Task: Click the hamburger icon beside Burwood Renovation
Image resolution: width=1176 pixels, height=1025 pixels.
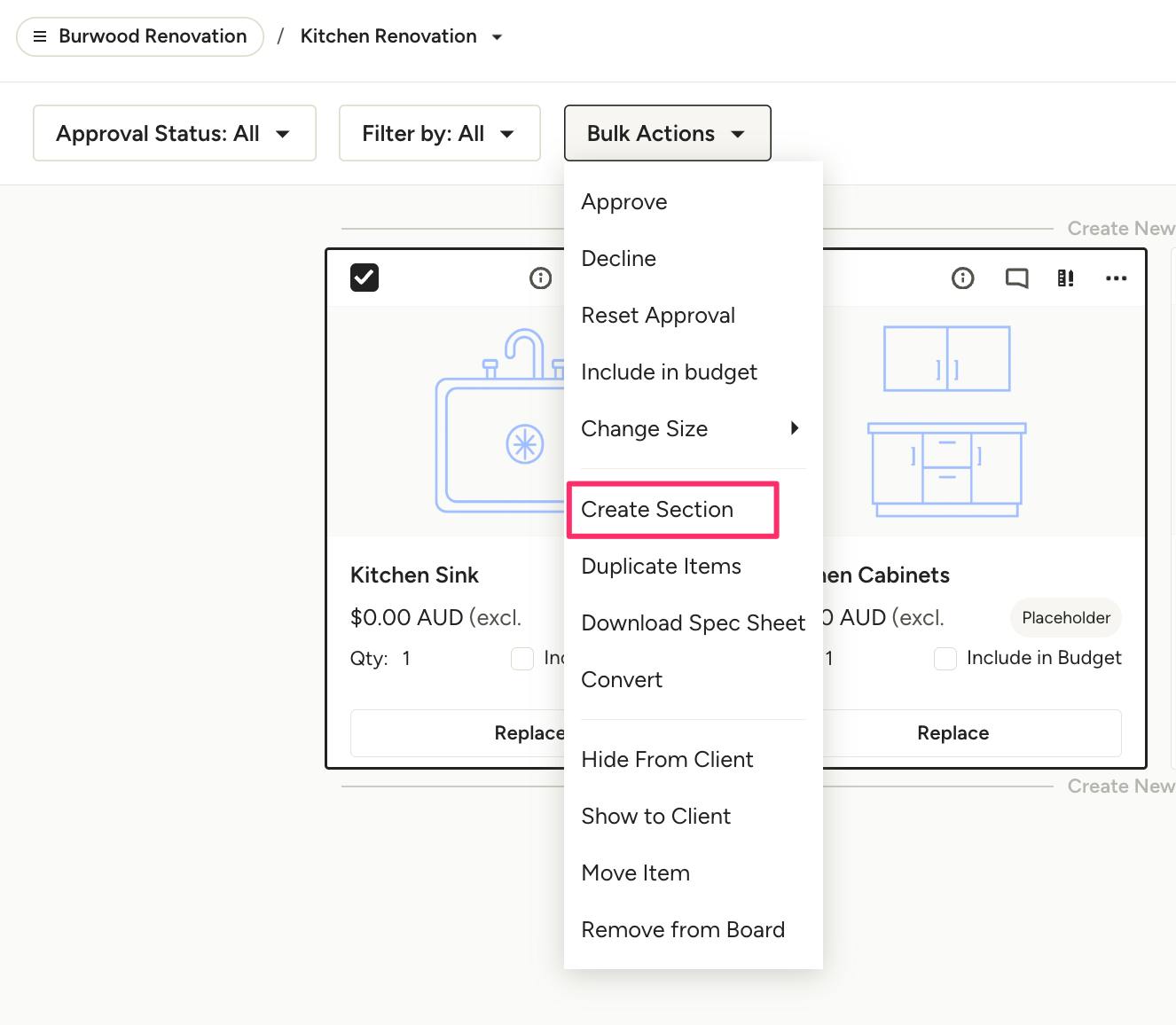Action: (40, 36)
